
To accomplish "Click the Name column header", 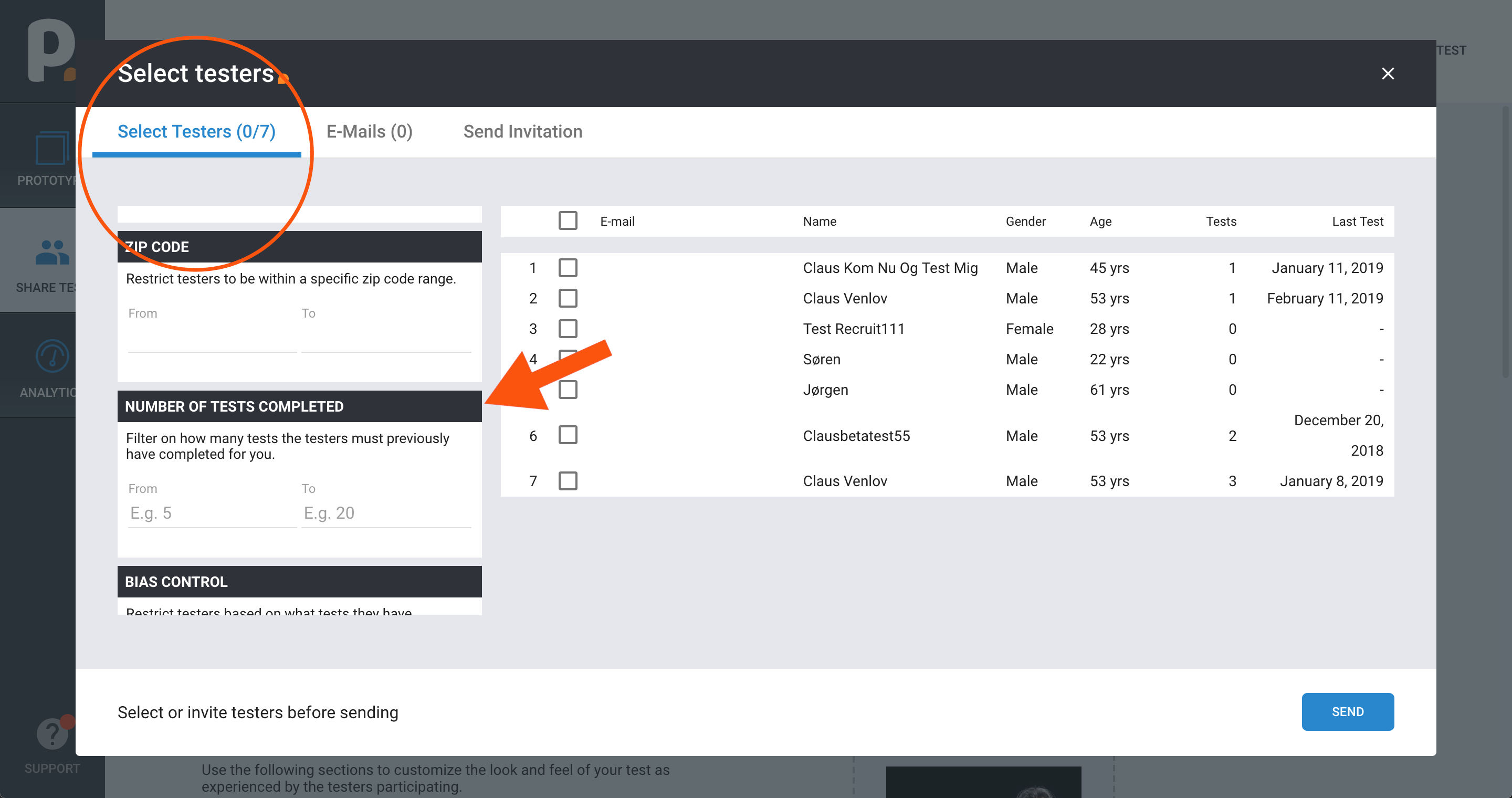I will (820, 221).
